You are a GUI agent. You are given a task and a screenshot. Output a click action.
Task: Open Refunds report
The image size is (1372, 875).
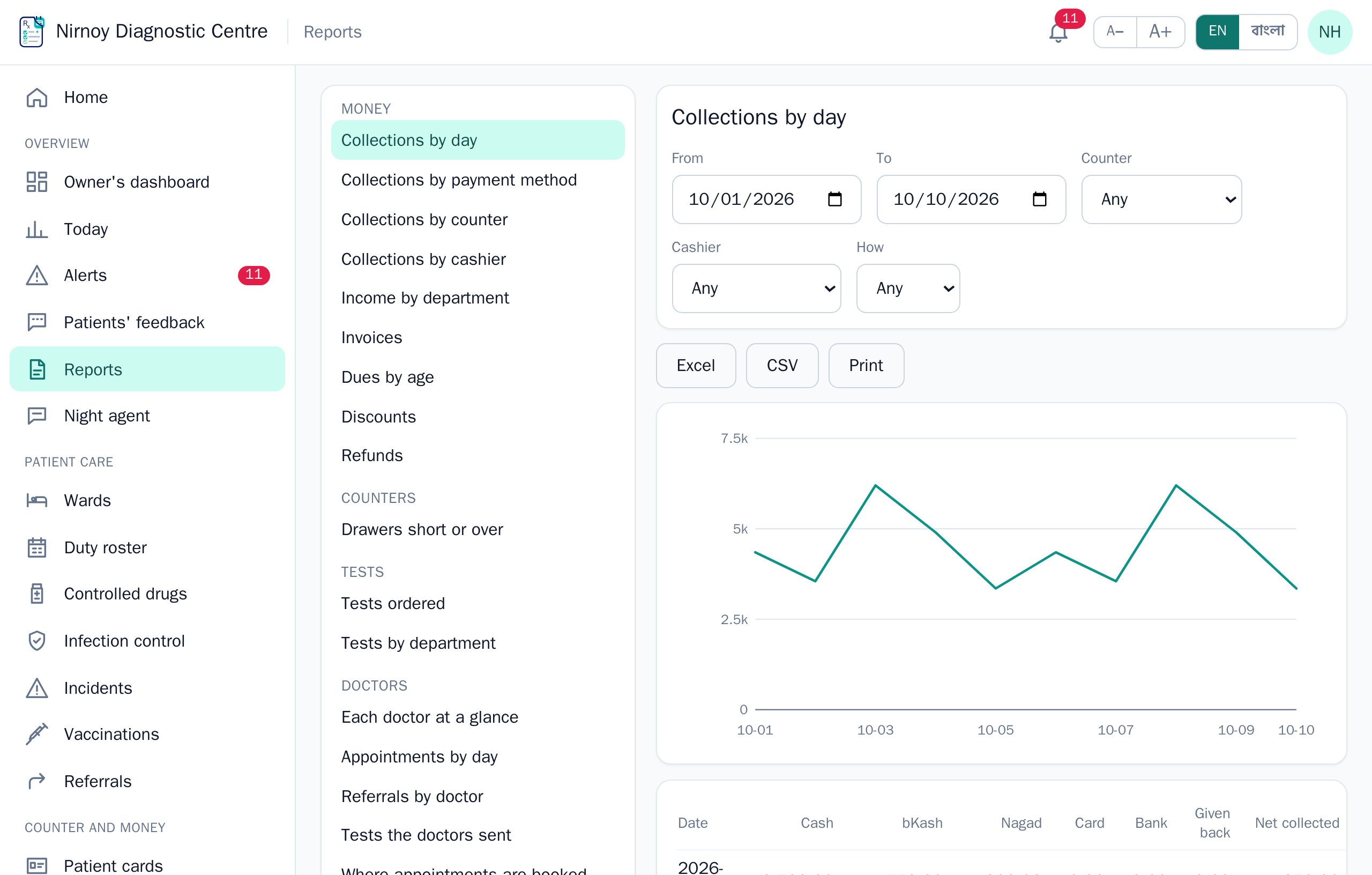tap(478, 455)
